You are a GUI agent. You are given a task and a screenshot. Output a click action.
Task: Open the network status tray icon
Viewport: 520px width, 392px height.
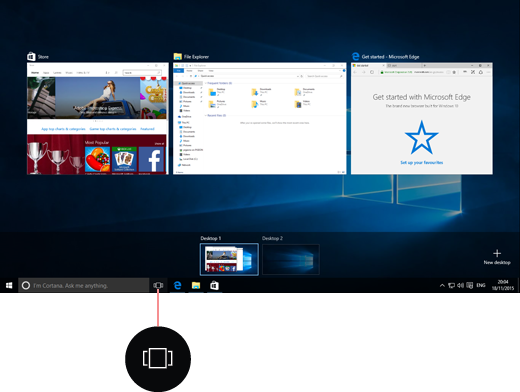click(451, 285)
